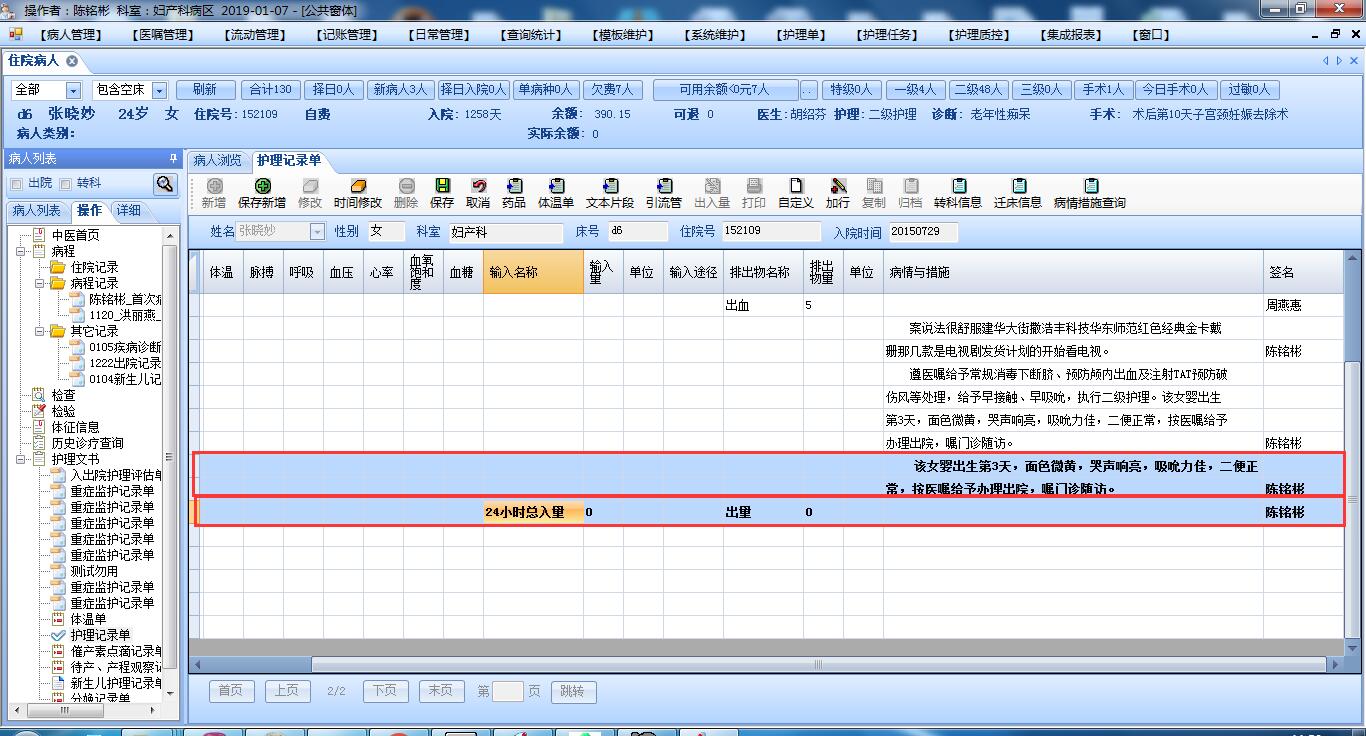This screenshot has width=1366, height=736.
Task: Click the 出入量 toolbar icon
Action: [x=712, y=186]
